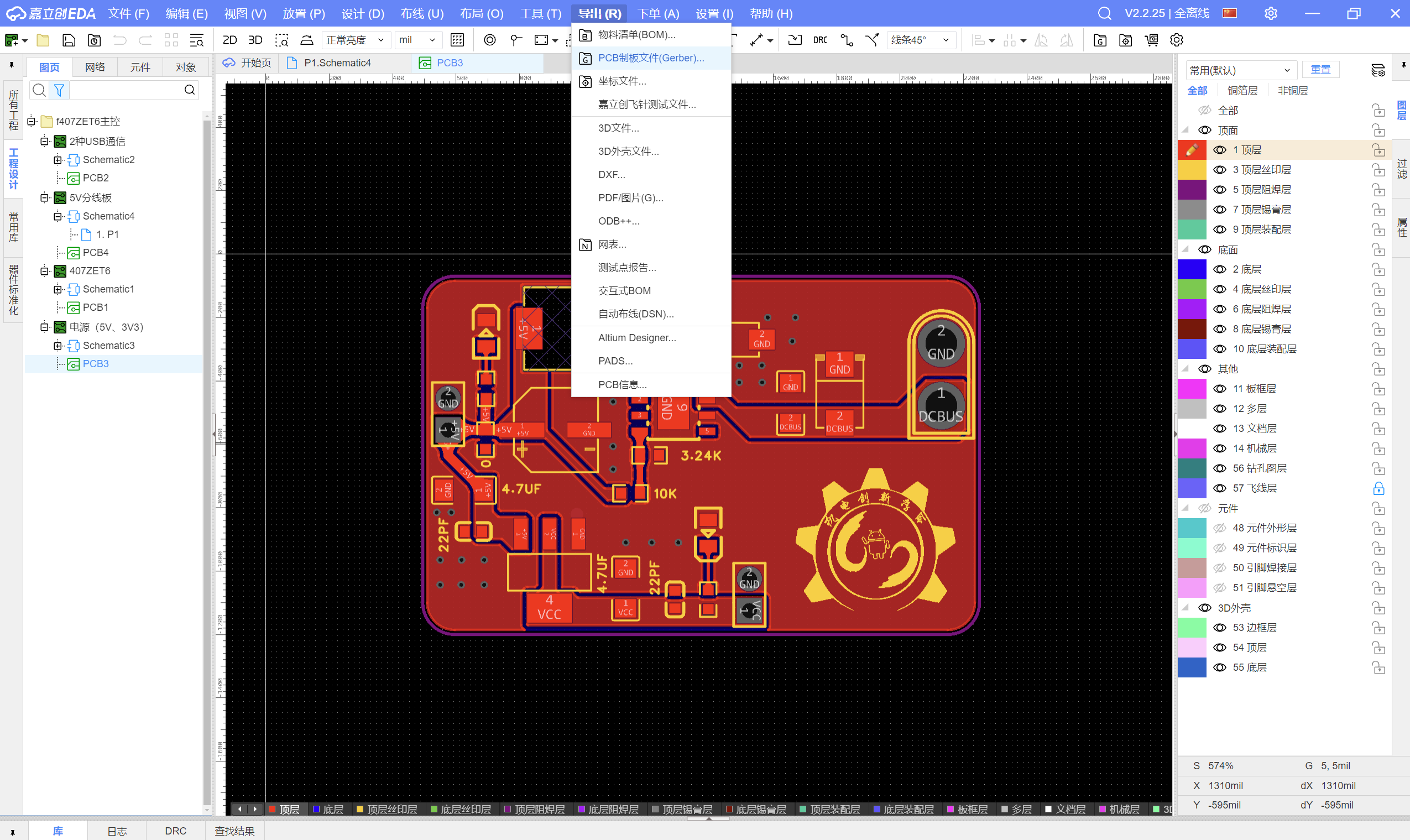Switch to 3D view mode
This screenshot has width=1410, height=840.
coord(255,40)
